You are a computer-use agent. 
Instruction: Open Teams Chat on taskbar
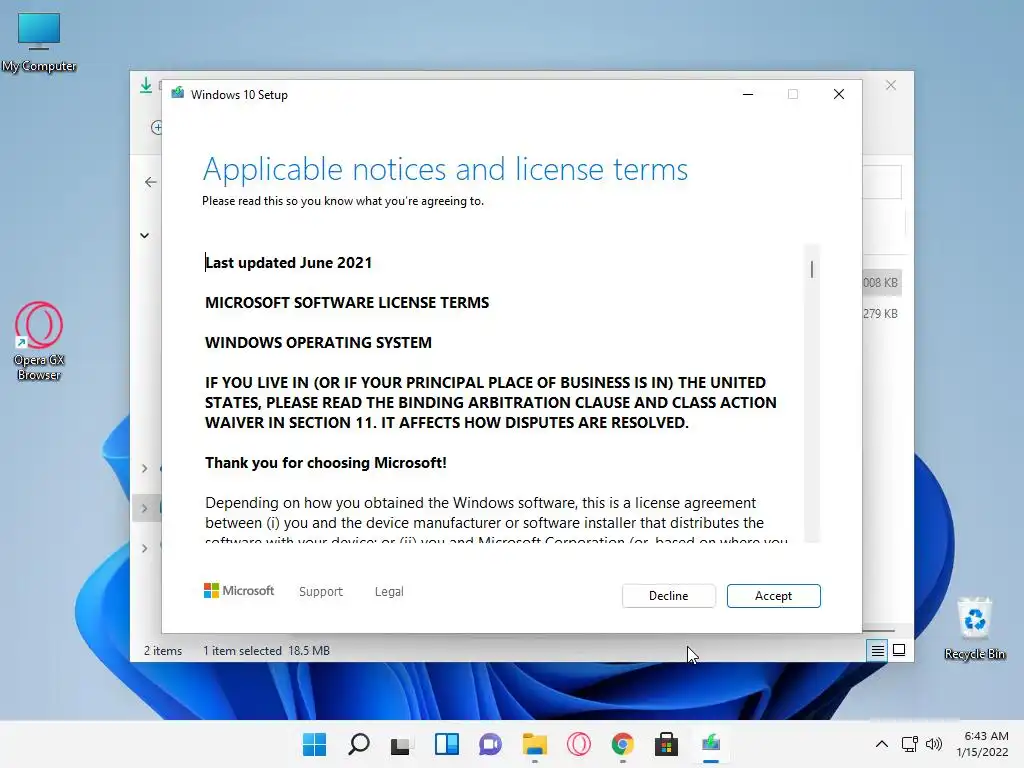(490, 744)
